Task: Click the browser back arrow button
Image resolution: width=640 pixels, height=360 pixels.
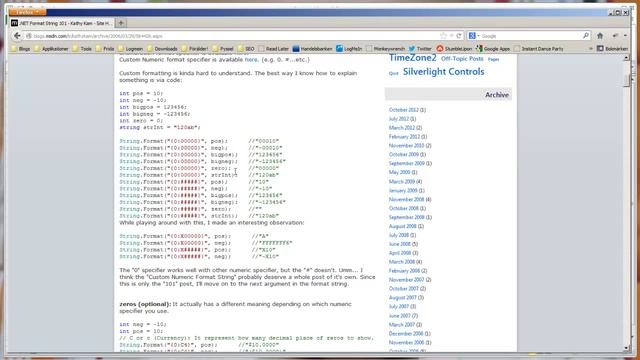Action: point(17,36)
